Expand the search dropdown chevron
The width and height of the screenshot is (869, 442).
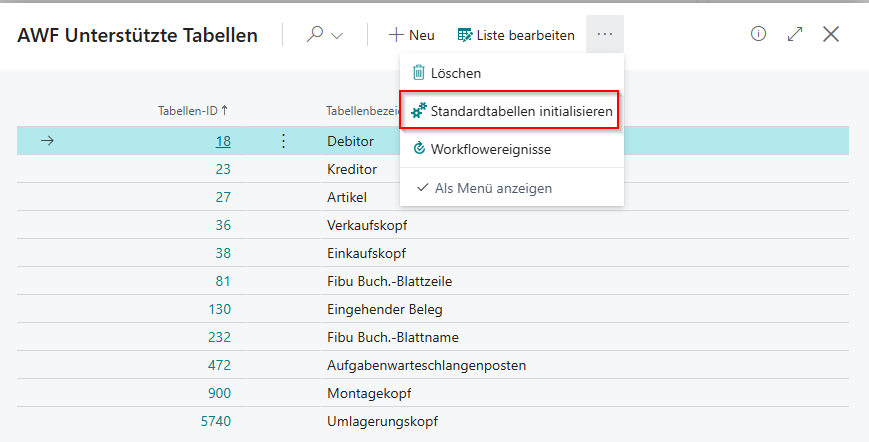[337, 36]
